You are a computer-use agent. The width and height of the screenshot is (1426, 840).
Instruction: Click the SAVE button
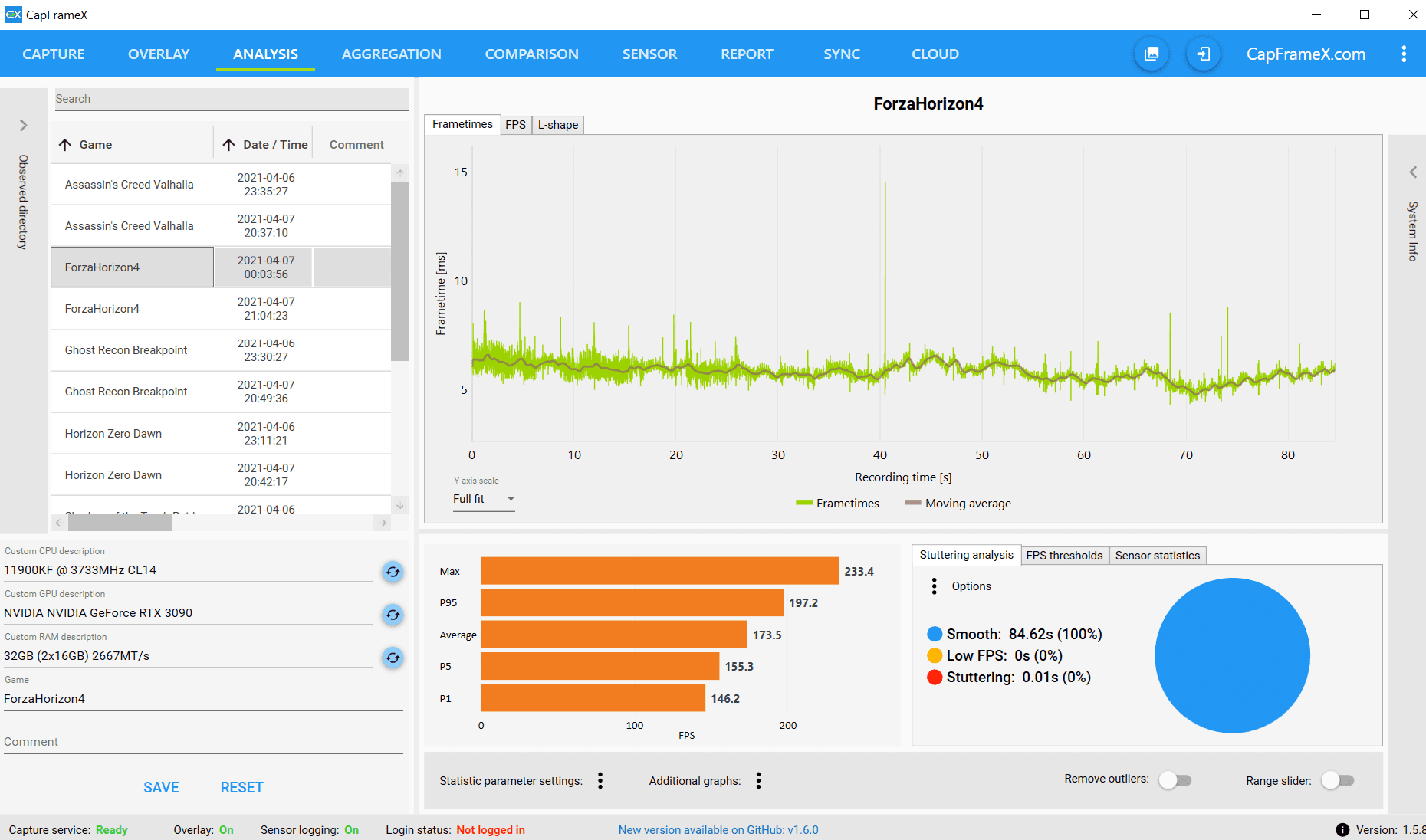pos(161,788)
